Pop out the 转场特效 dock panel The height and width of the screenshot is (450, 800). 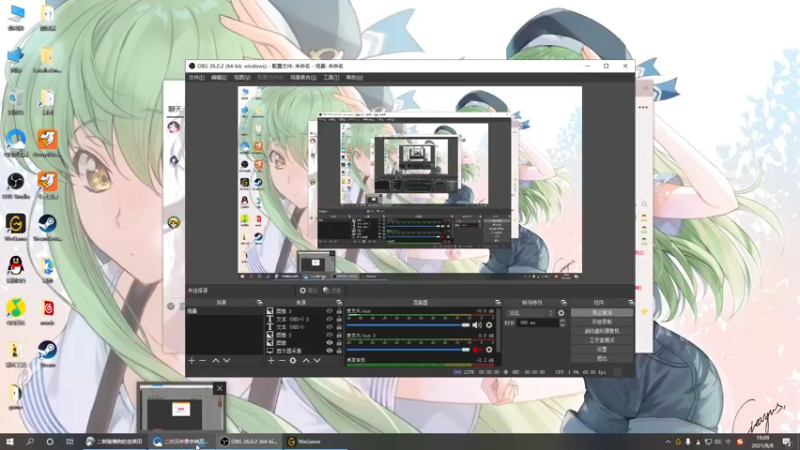[563, 303]
